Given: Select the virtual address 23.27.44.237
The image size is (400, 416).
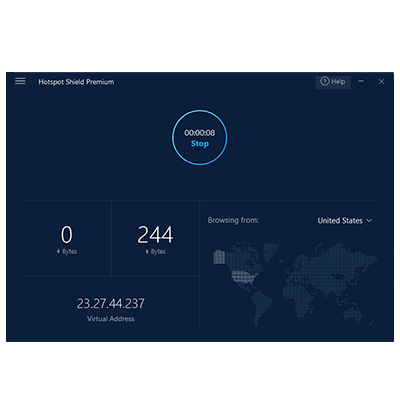Looking at the screenshot, I should coord(111,303).
